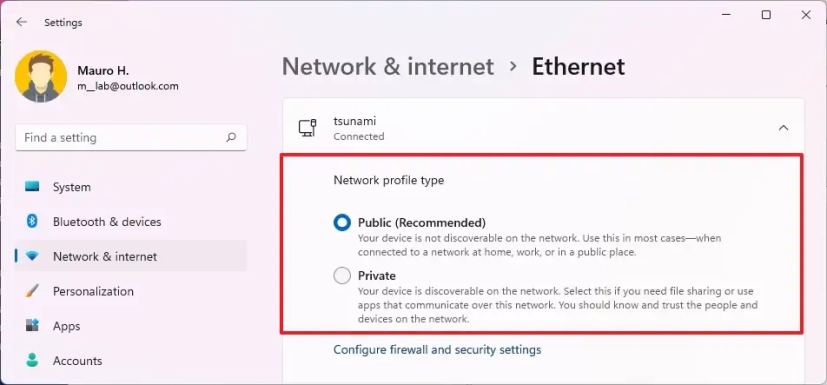Click the Find a setting search box
The image size is (827, 385).
131,138
